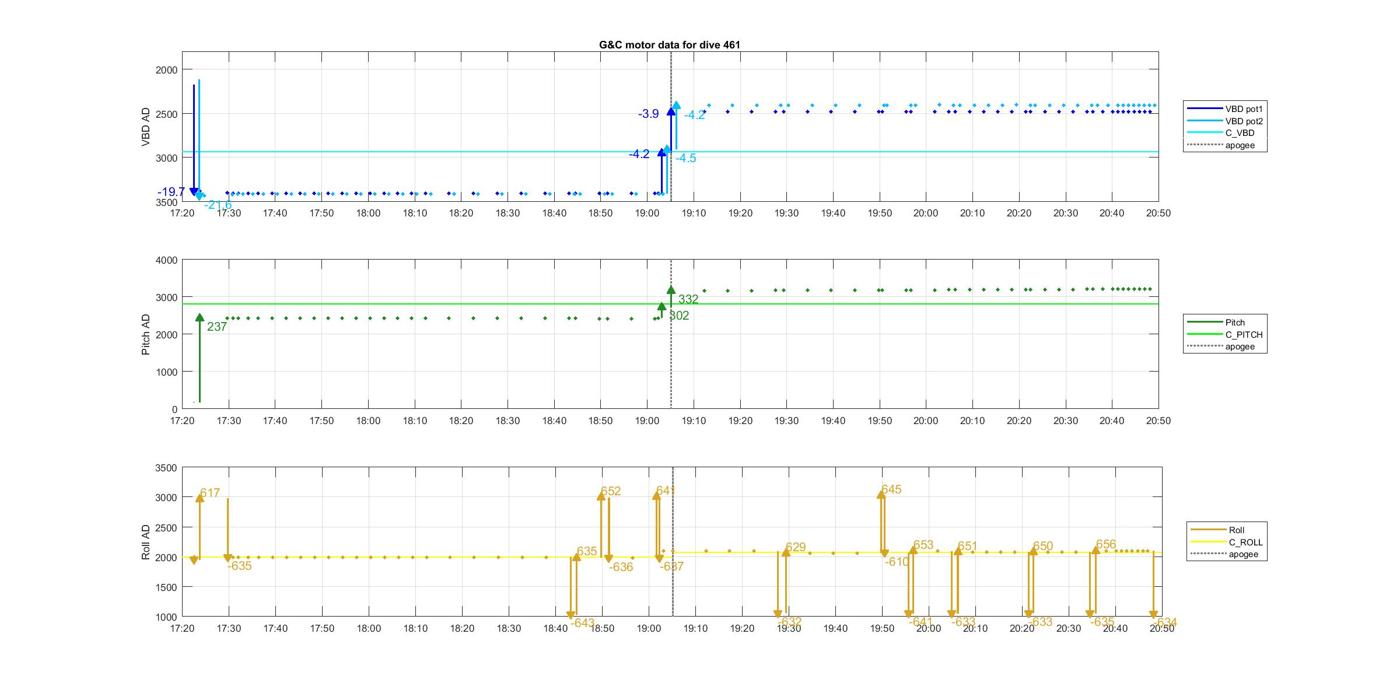The image size is (1400, 693).
Task: Click the '617' roll data label
Action: click(x=210, y=493)
